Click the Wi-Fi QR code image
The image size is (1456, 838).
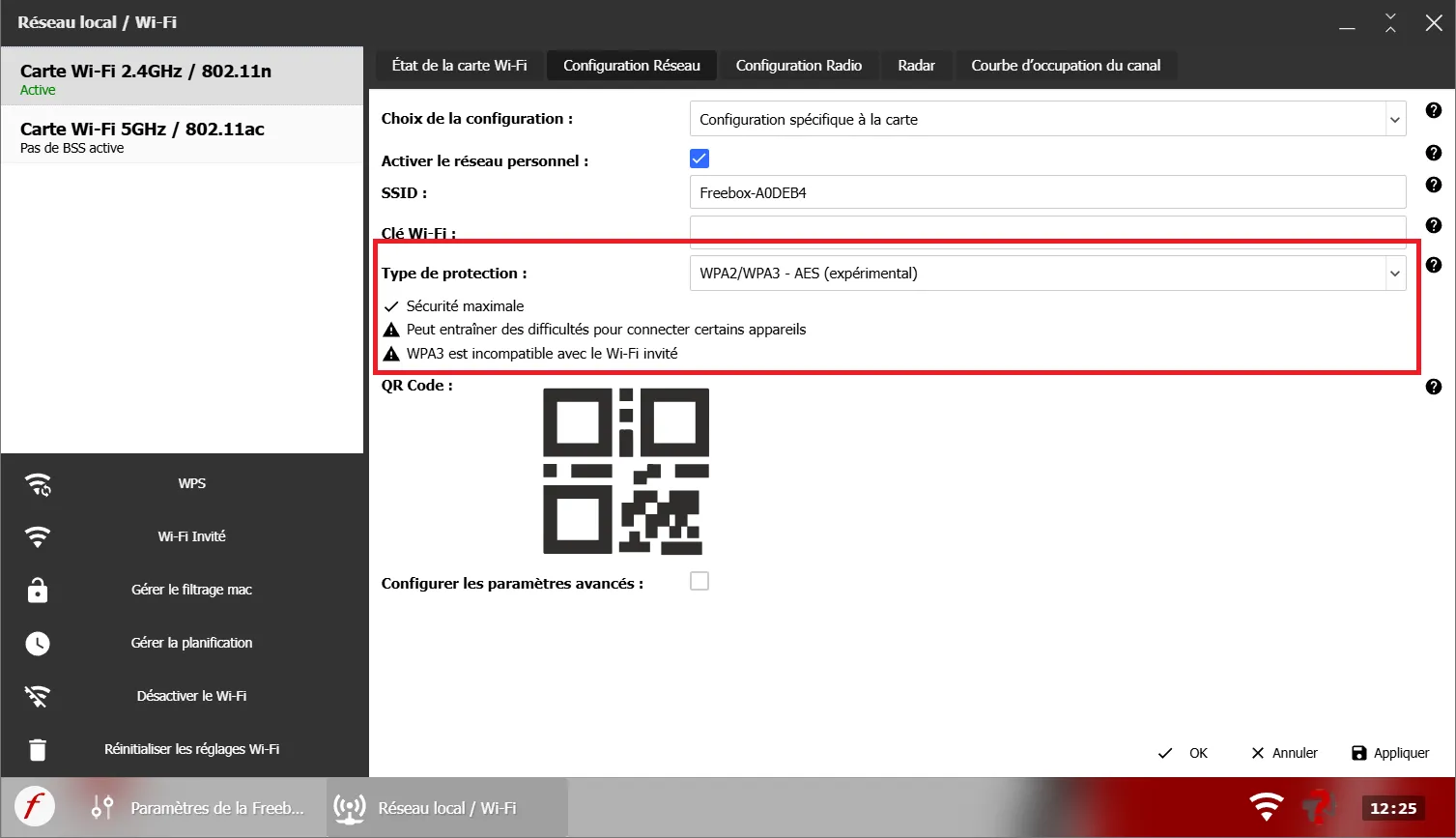[626, 471]
